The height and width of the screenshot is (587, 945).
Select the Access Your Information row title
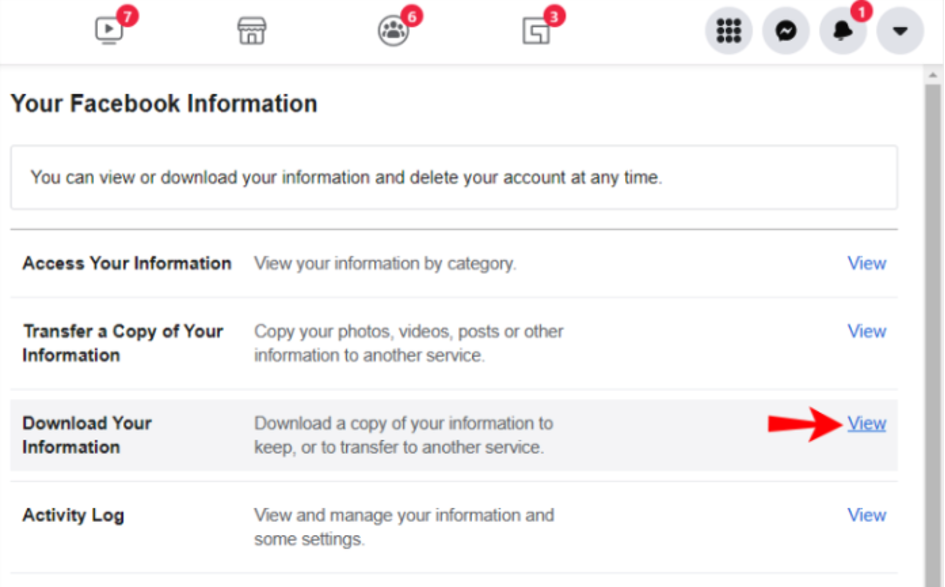[127, 263]
